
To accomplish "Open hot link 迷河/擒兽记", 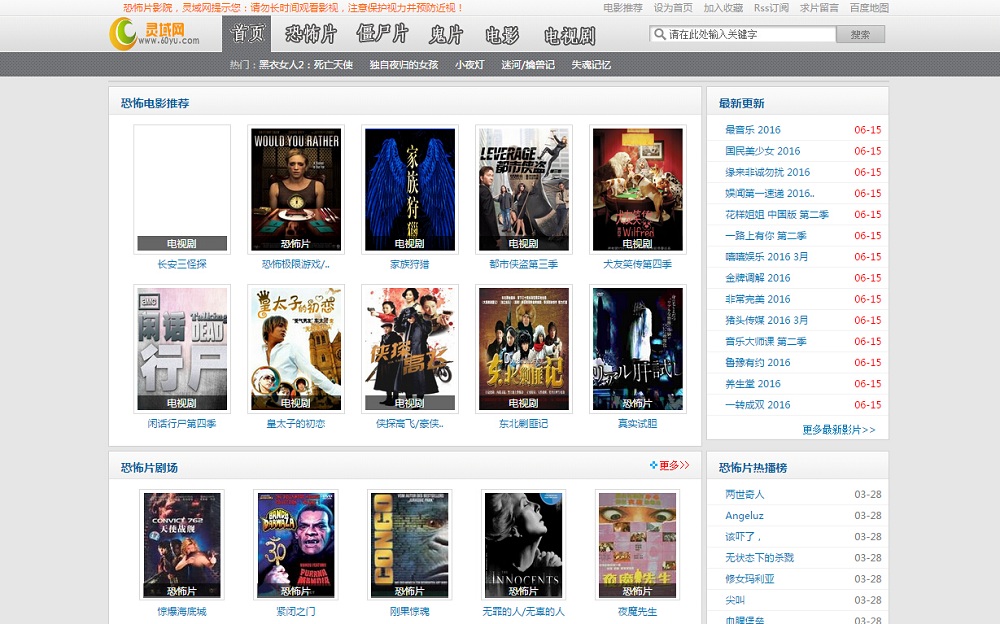I will pos(527,64).
